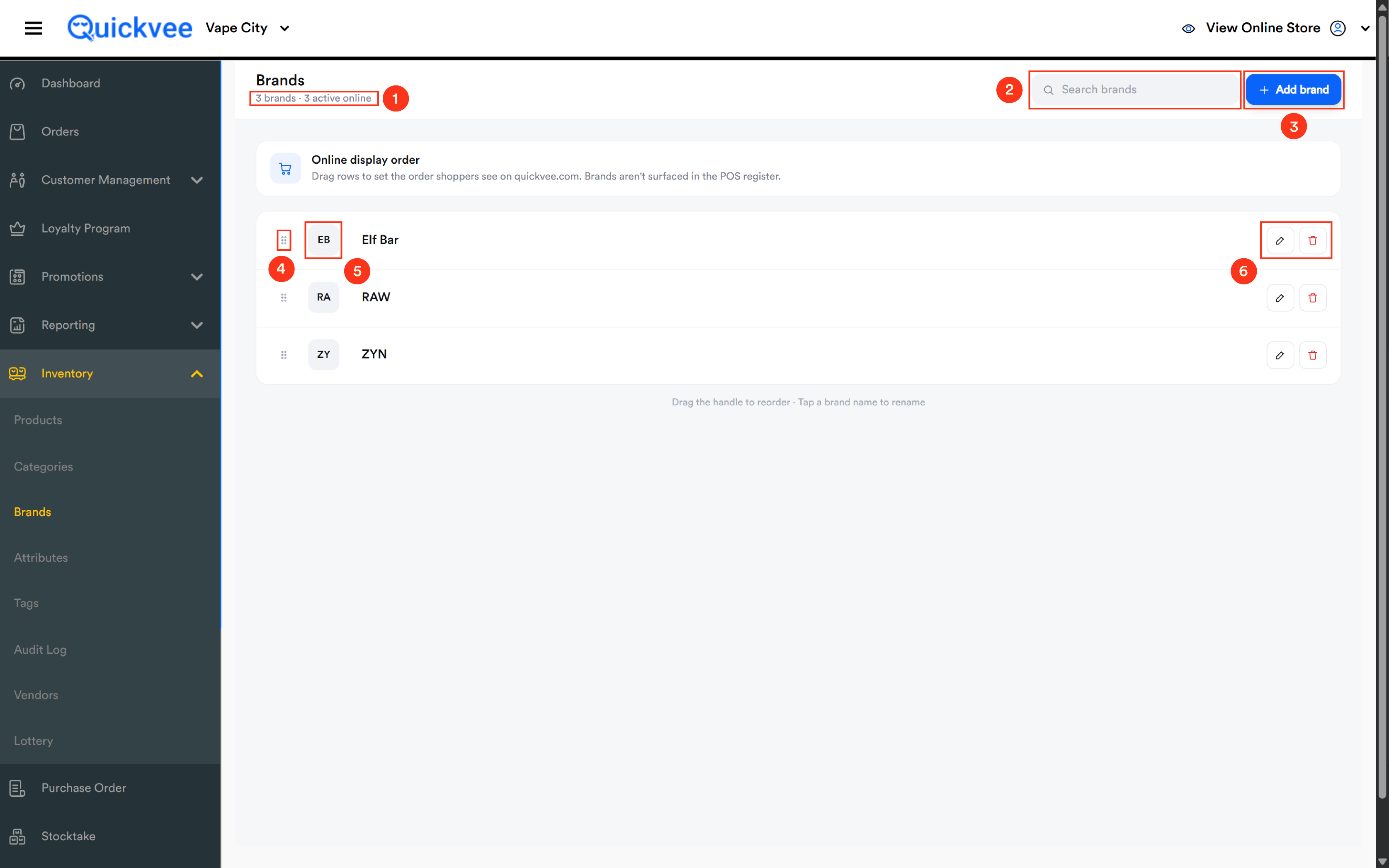Edit the Elf Bar brand with the pencil icon
The image size is (1389, 868).
click(1280, 240)
